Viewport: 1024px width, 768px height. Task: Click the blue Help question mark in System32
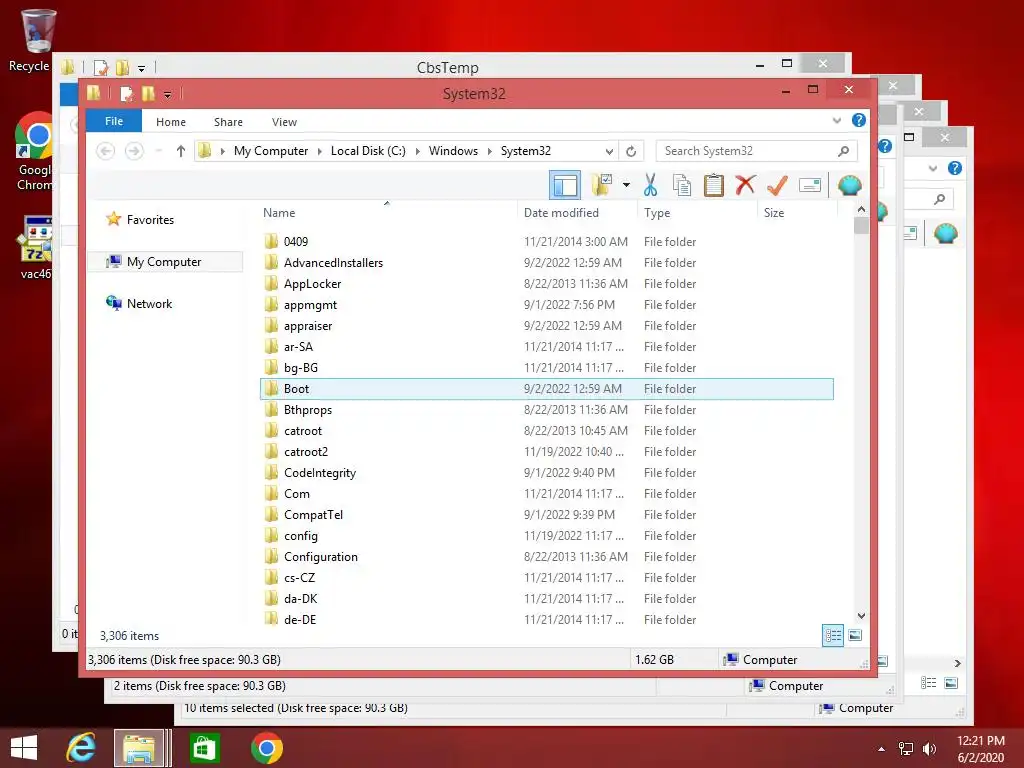859,120
